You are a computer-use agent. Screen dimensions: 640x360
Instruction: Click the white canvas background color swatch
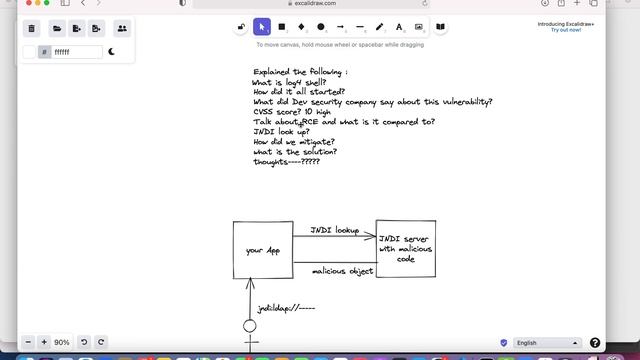(29, 52)
